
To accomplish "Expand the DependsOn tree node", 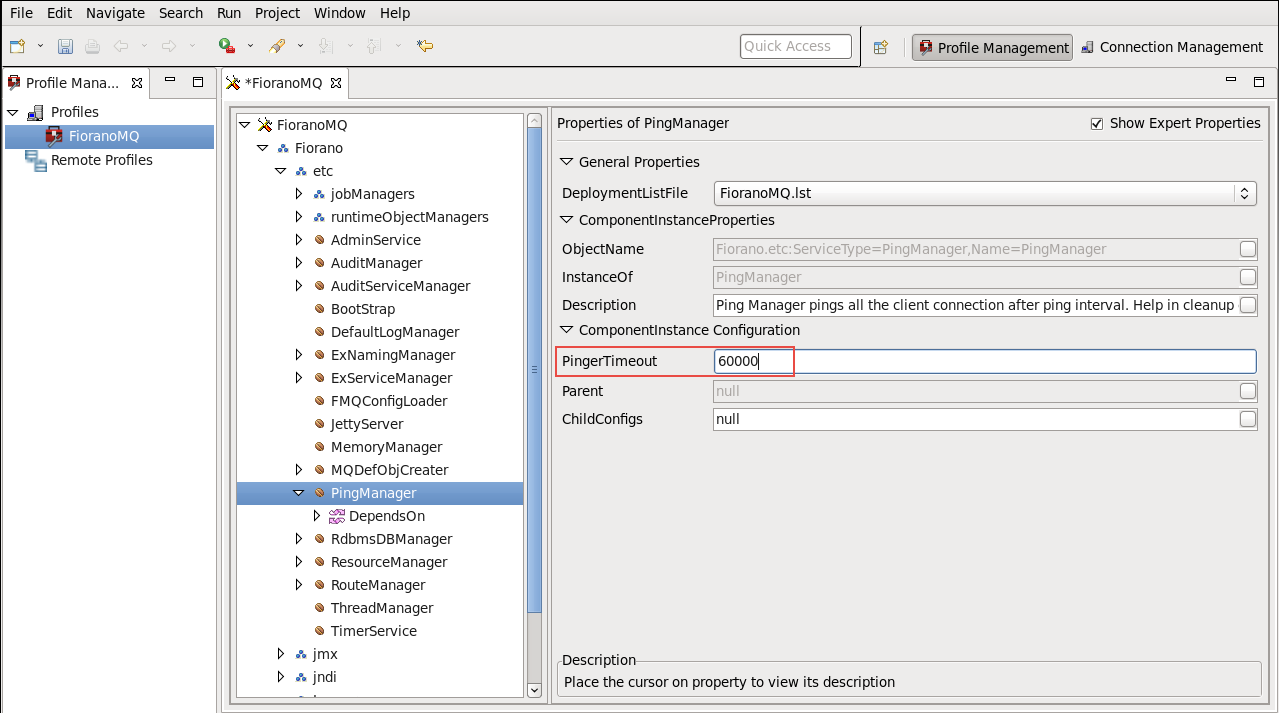I will pyautogui.click(x=317, y=516).
